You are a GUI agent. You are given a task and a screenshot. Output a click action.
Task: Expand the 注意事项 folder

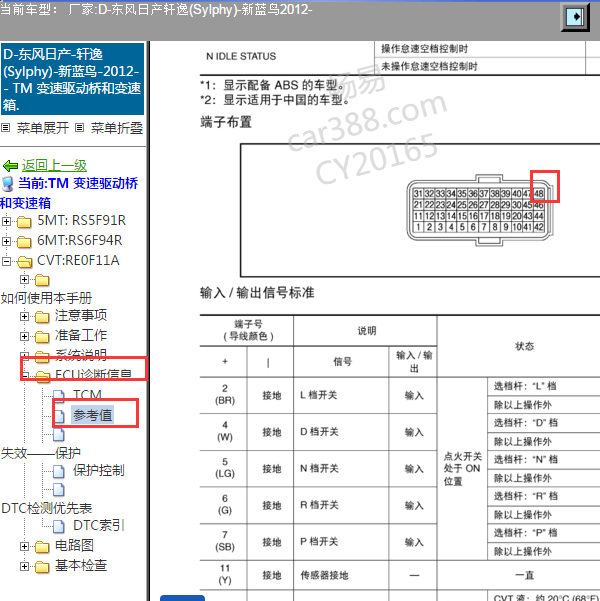click(25, 316)
